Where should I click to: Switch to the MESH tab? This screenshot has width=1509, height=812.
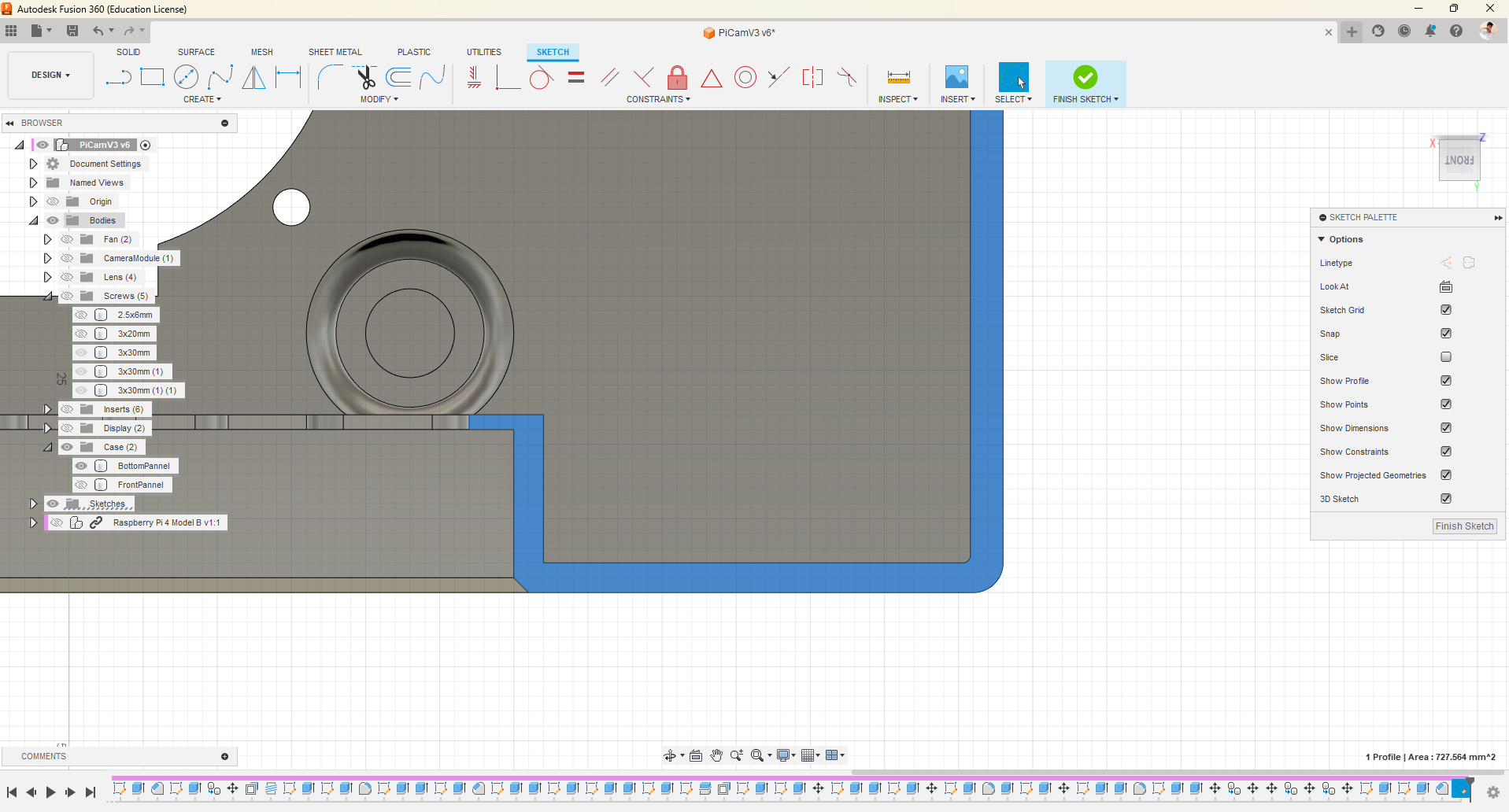[262, 52]
